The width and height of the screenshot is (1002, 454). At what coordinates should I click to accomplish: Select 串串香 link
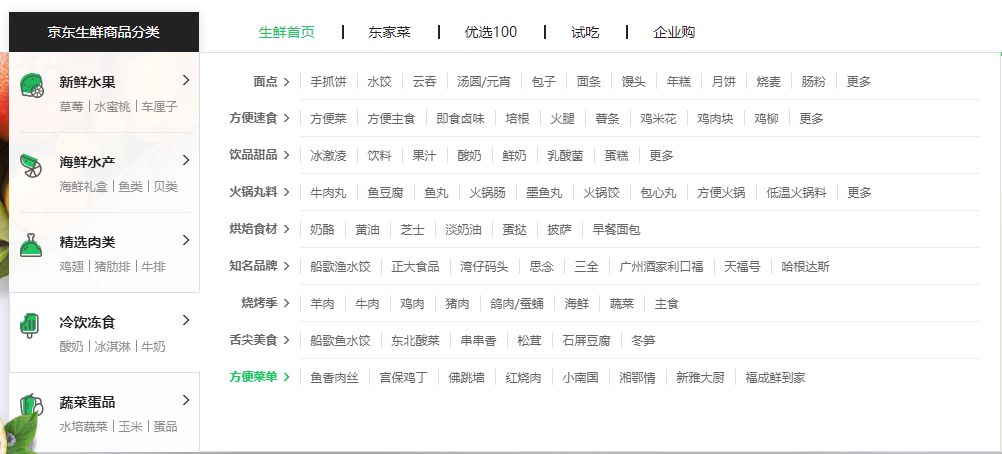pos(479,341)
